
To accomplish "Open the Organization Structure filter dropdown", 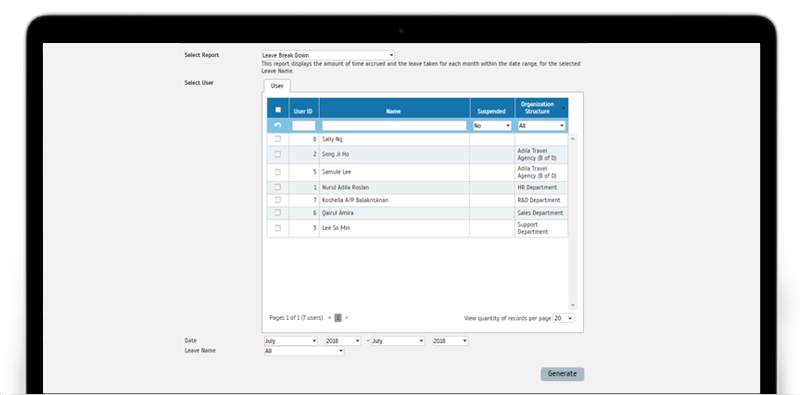I will 541,126.
